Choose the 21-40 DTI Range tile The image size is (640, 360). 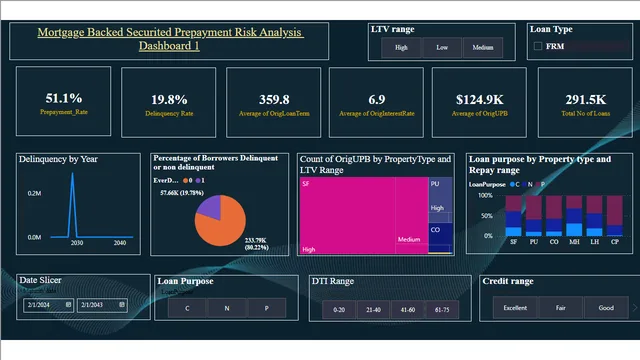pos(373,310)
